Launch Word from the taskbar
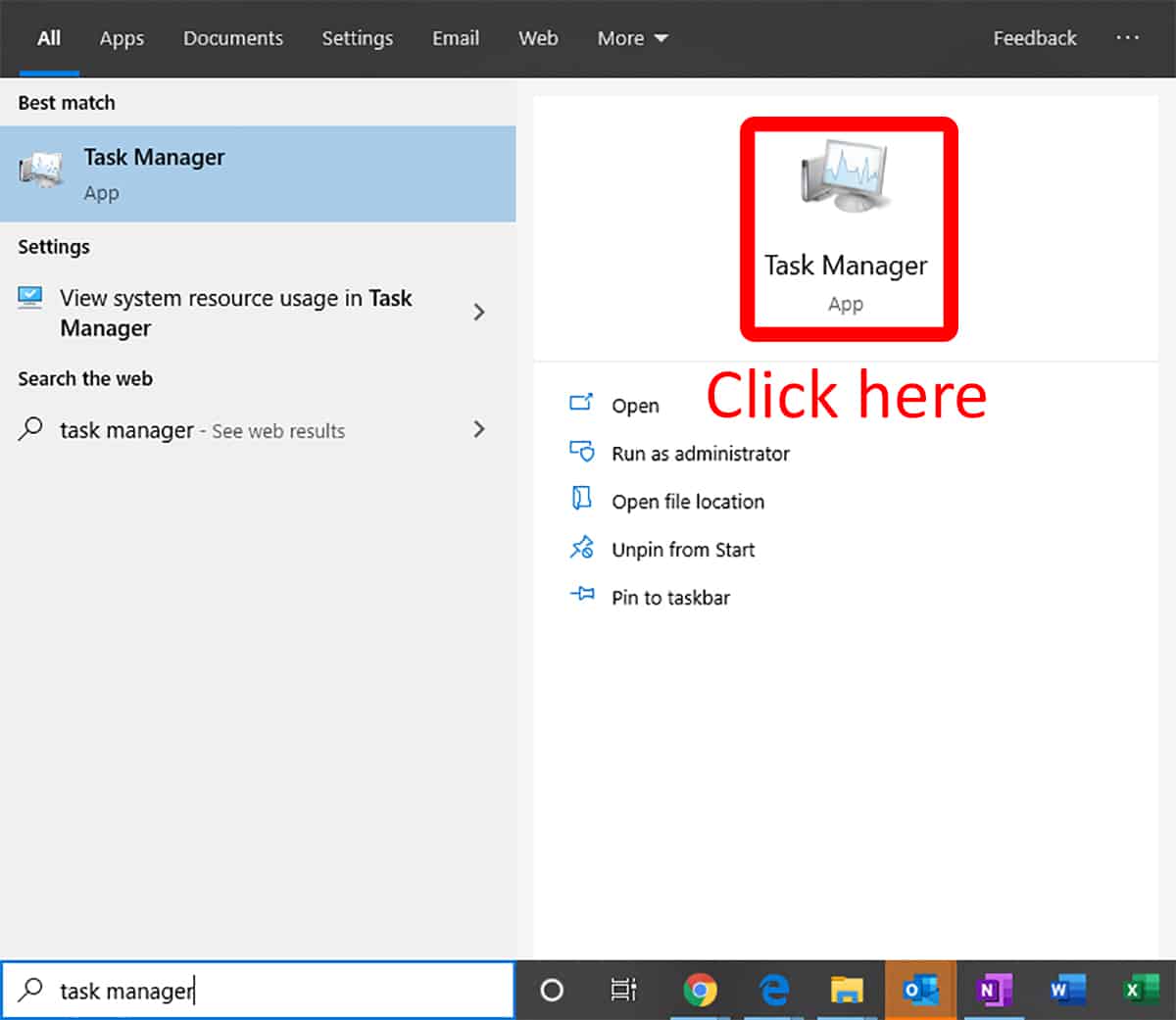The image size is (1176, 1020). pos(1066,991)
